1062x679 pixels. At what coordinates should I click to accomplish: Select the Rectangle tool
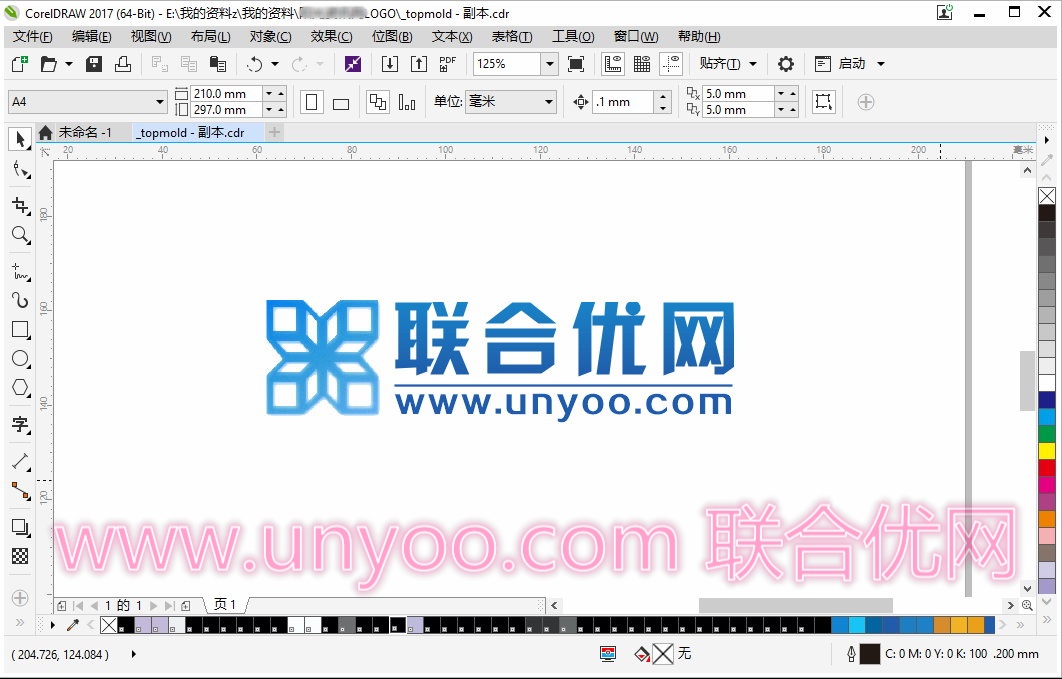20,330
